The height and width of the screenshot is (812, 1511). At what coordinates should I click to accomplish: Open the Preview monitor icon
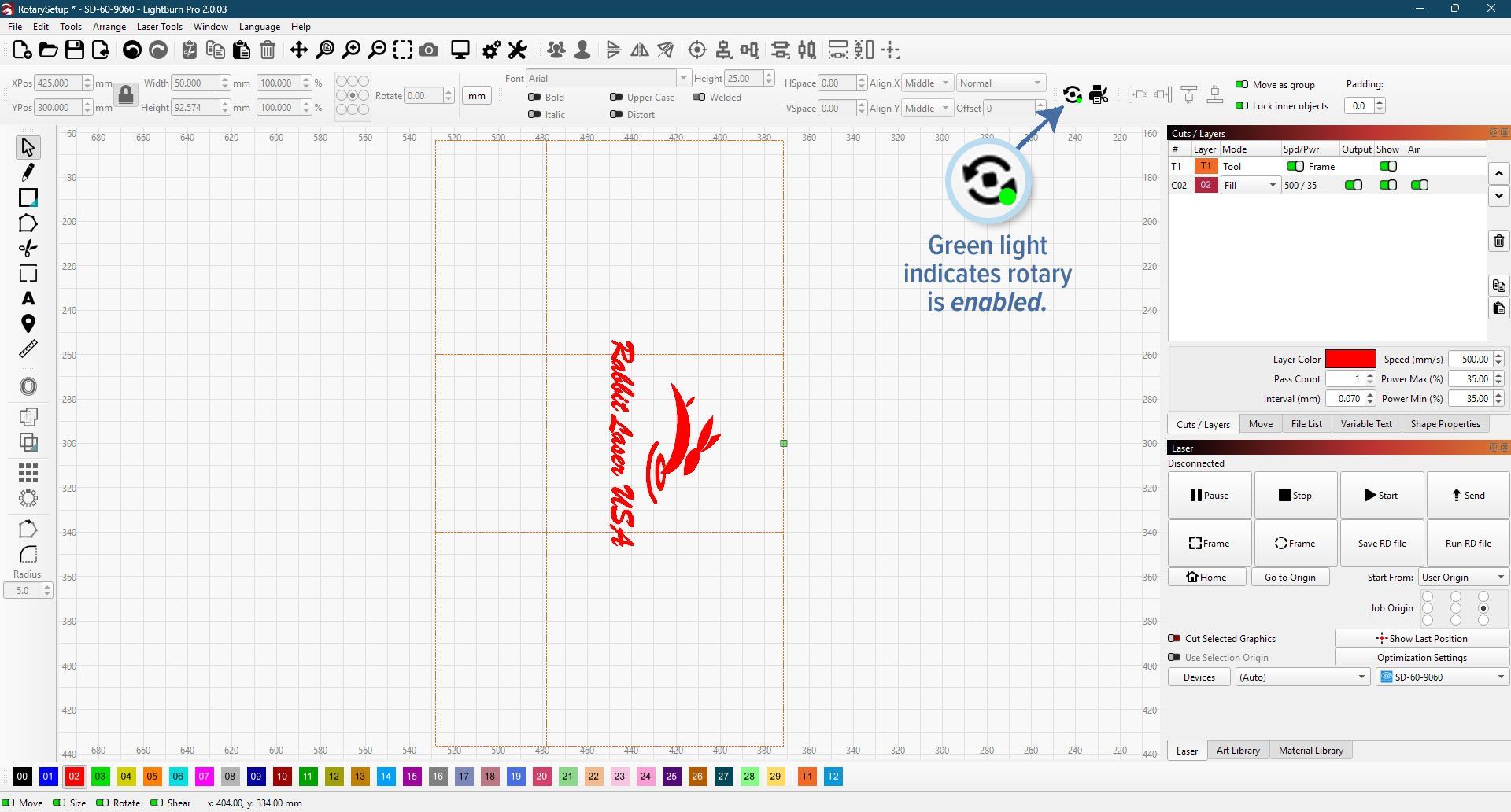pos(460,50)
